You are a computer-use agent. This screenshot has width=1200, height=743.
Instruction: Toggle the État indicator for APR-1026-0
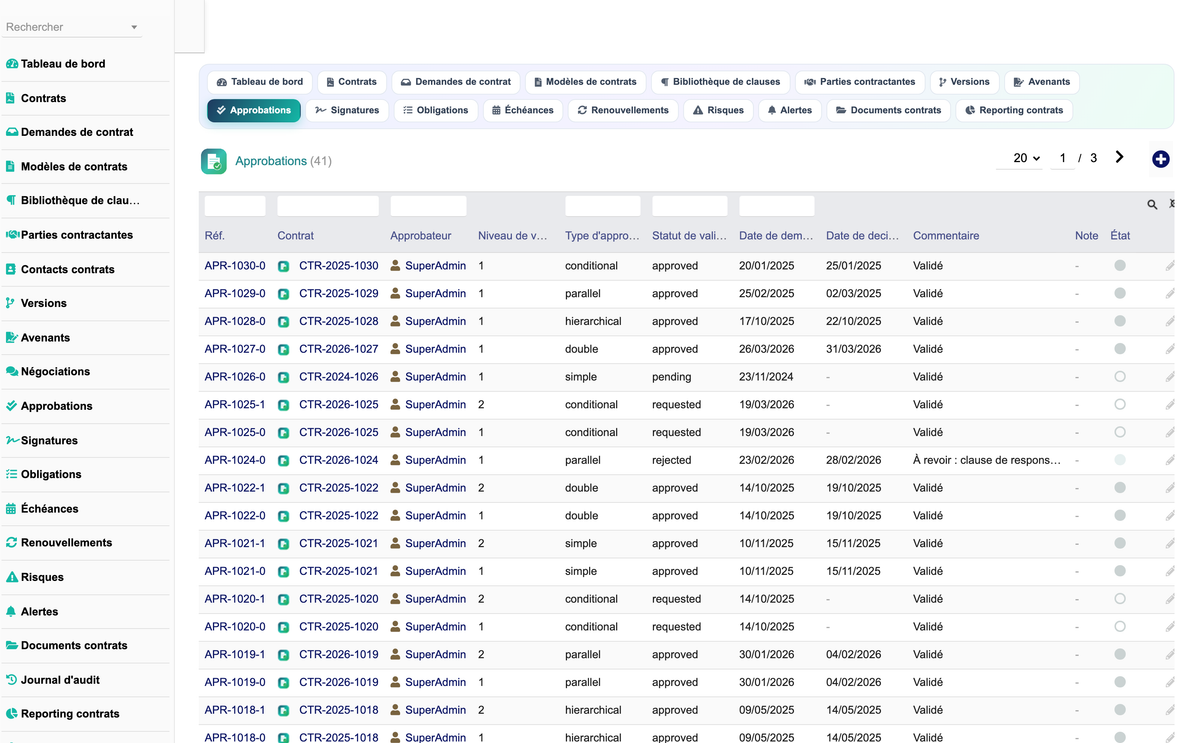(x=1120, y=377)
